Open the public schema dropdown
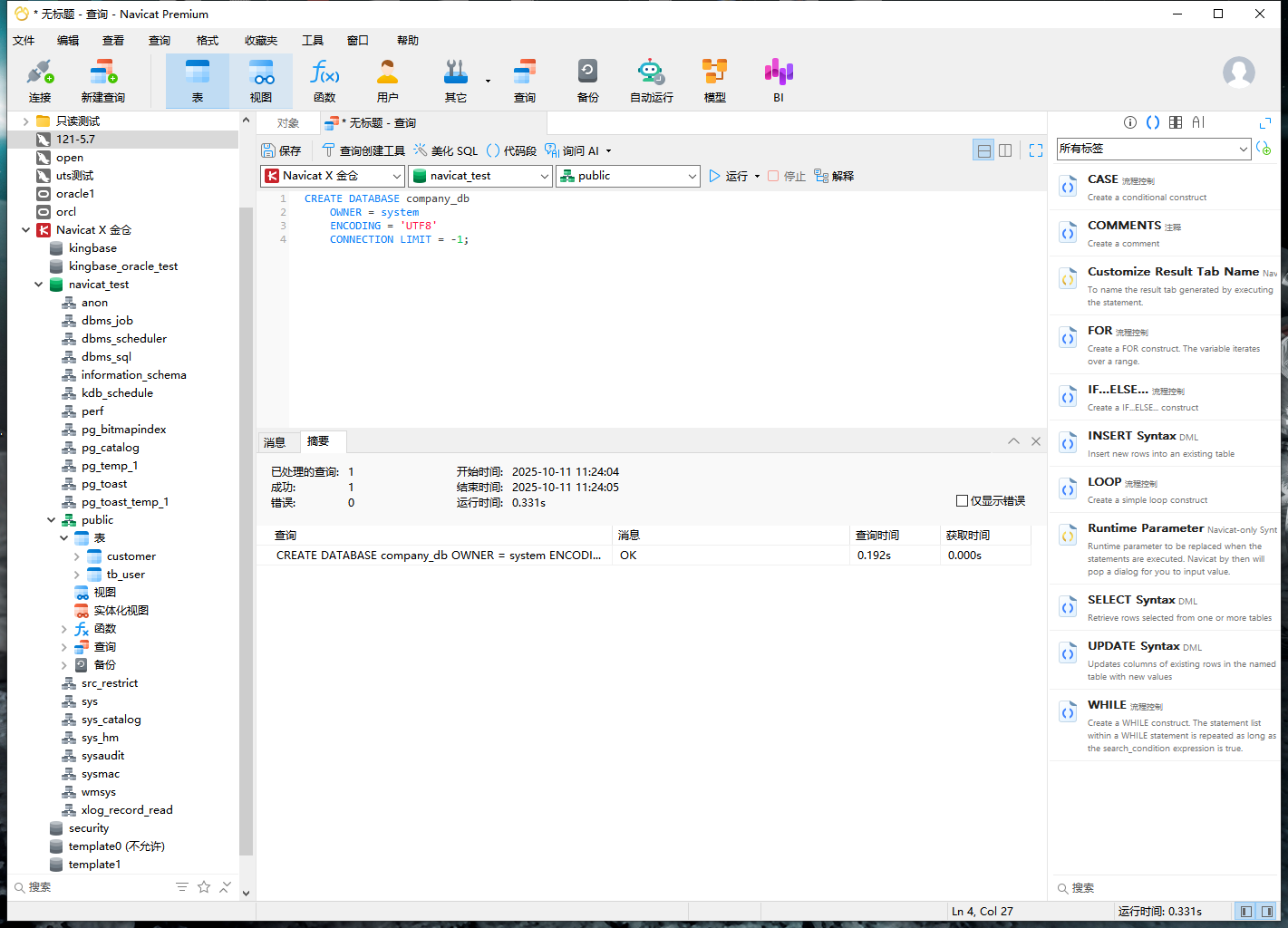Viewport: 1288px width, 928px height. coord(628,176)
